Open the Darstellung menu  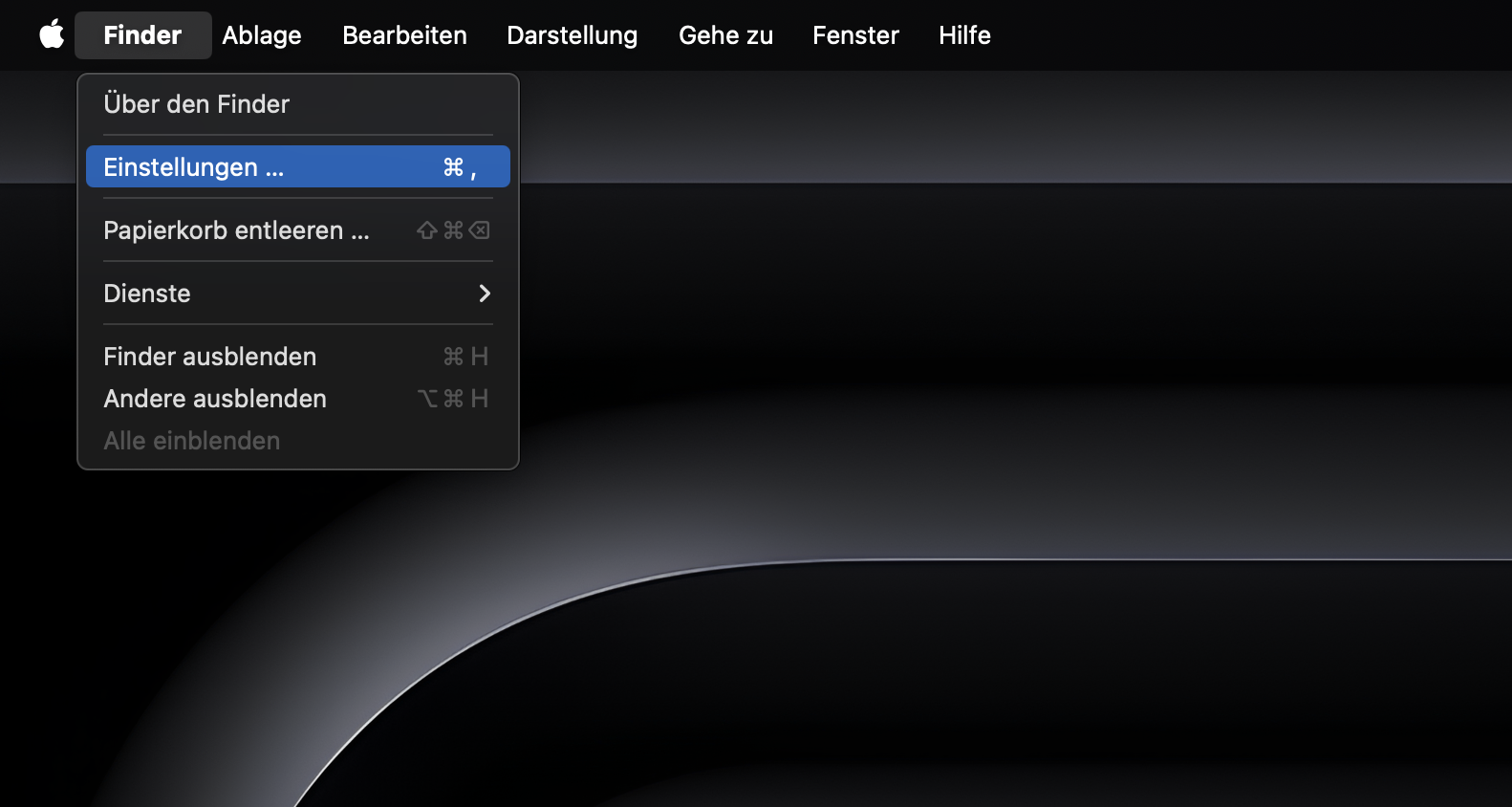pyautogui.click(x=572, y=35)
